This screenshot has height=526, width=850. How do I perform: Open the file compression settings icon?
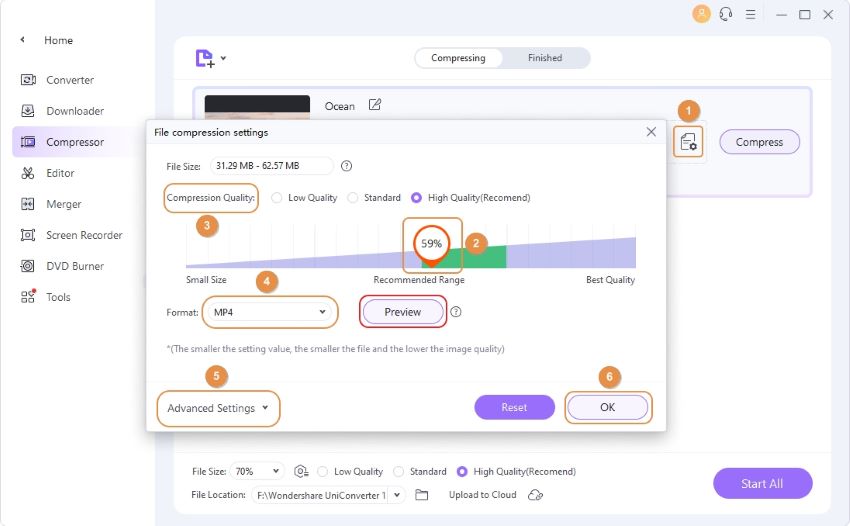[x=688, y=142]
